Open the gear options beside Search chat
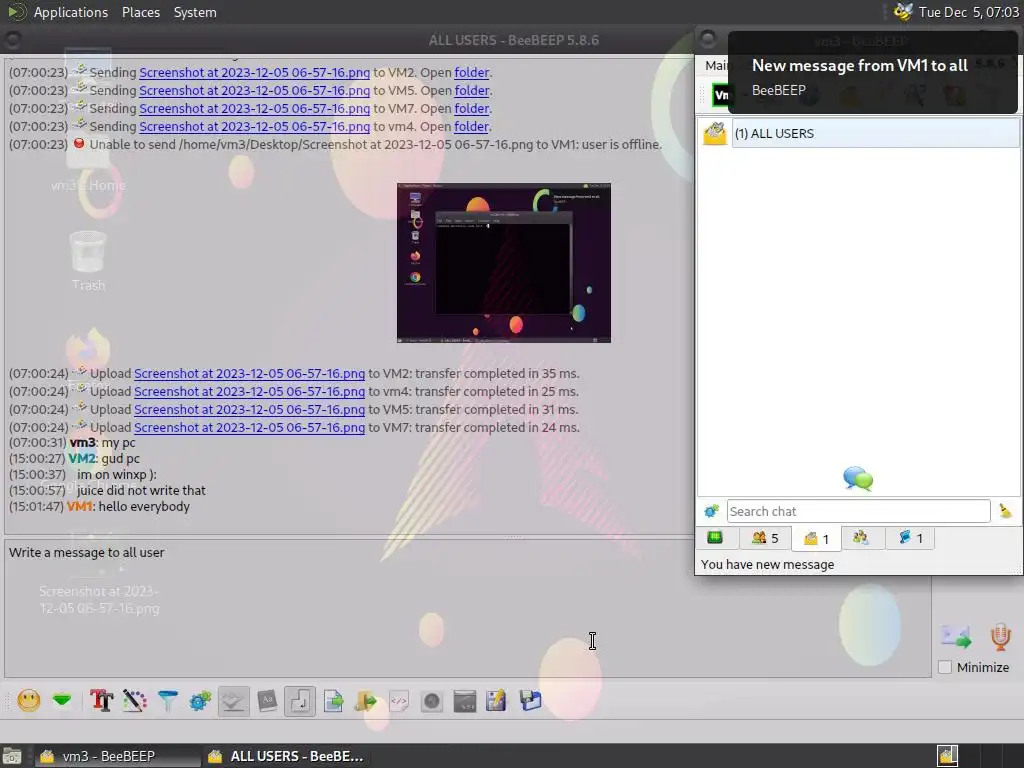The image size is (1024, 768). pos(711,511)
